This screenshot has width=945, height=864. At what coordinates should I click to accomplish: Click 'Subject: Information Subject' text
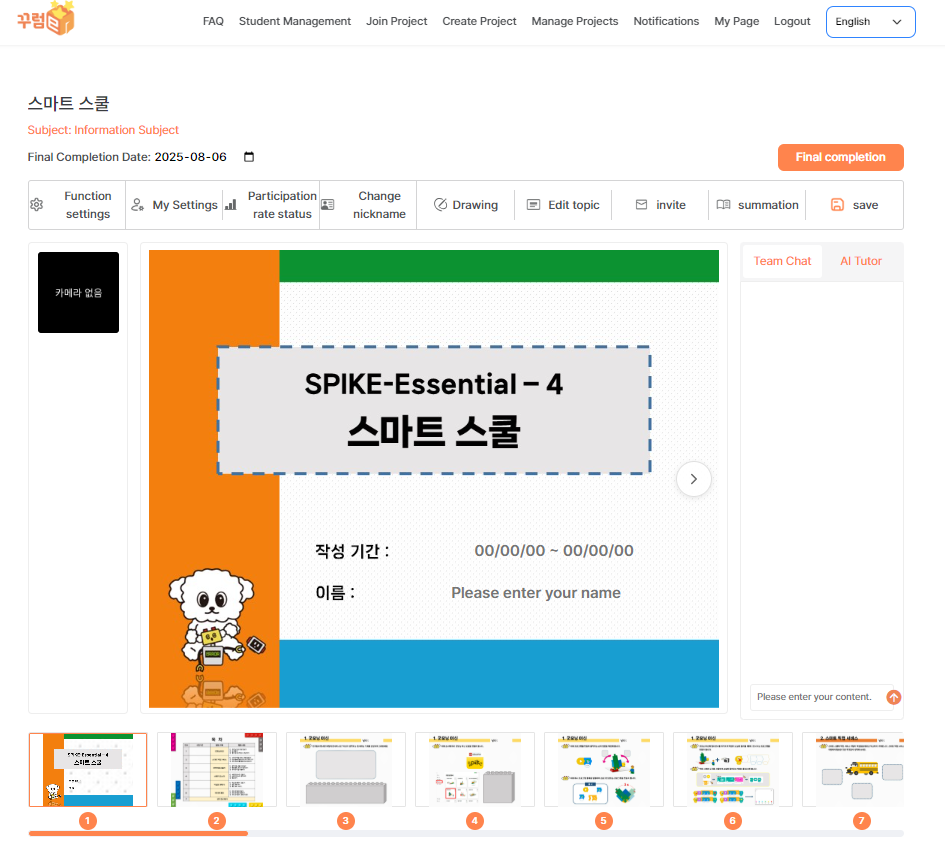pyautogui.click(x=103, y=130)
